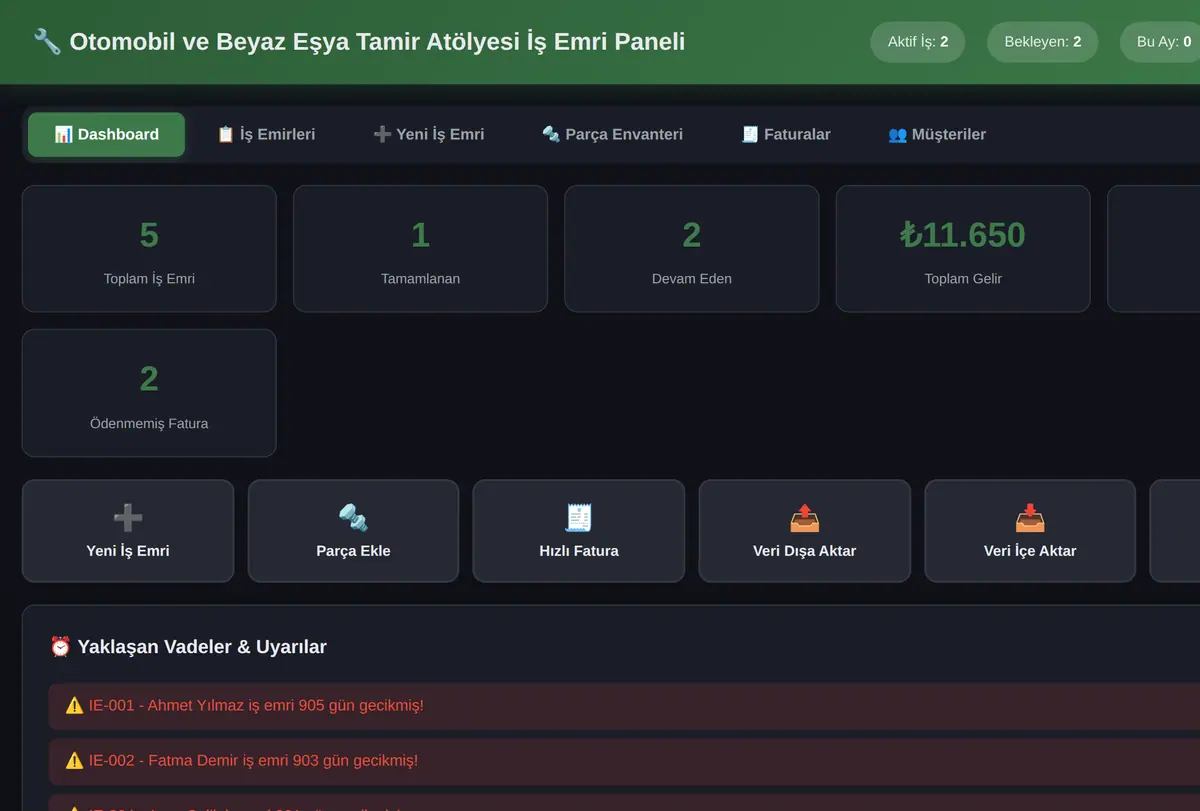The image size is (1200, 811).
Task: Click the bolt icon beside Parça Envanteri
Action: click(x=551, y=134)
